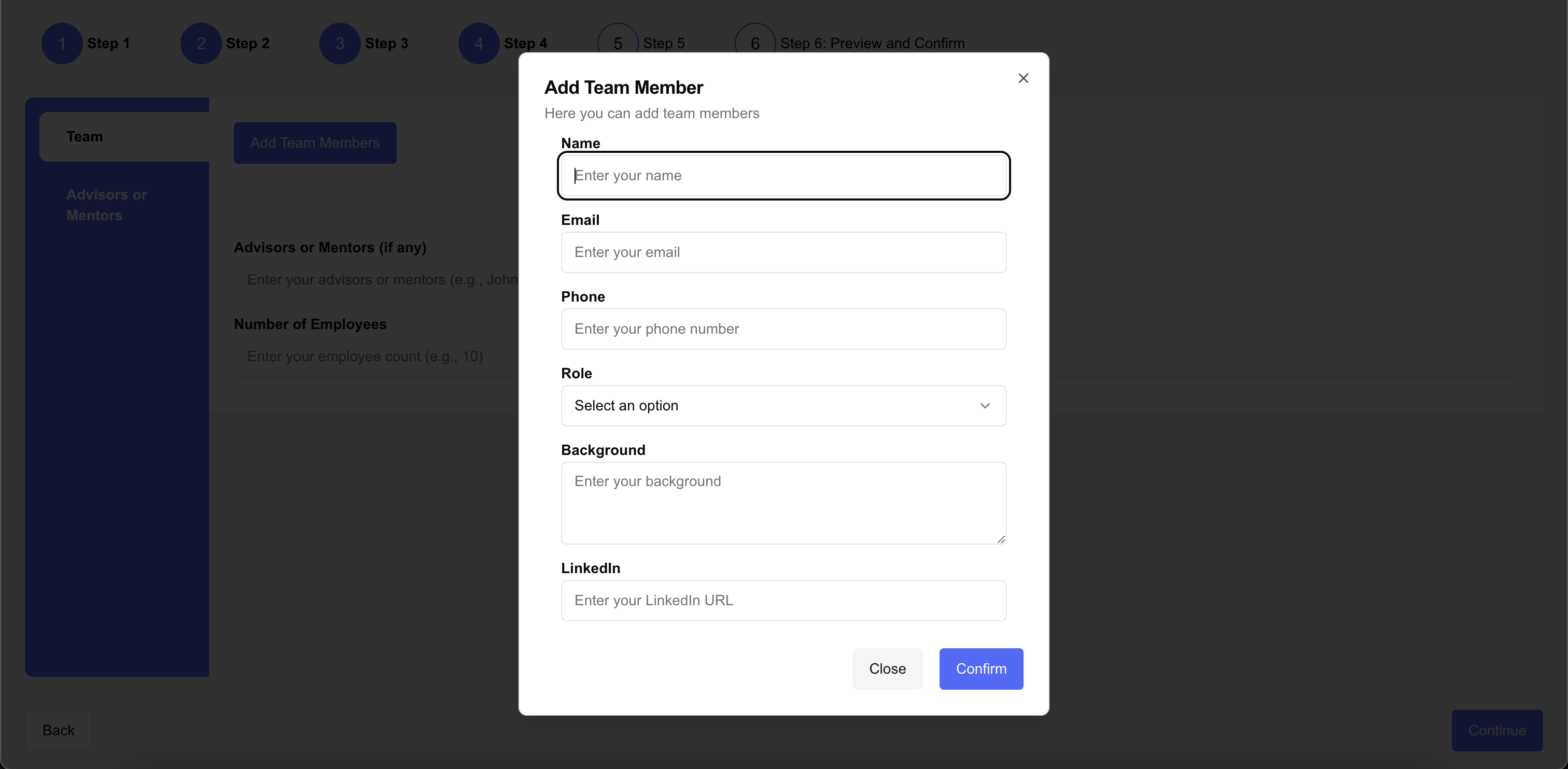Click the Back button
1568x769 pixels.
coord(59,730)
